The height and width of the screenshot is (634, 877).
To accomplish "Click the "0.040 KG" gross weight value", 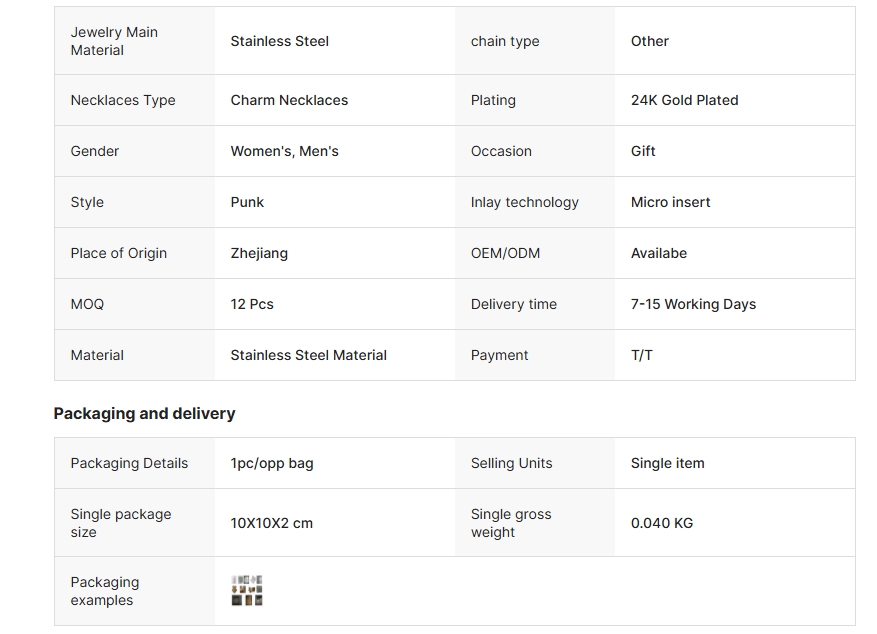I will pyautogui.click(x=661, y=523).
